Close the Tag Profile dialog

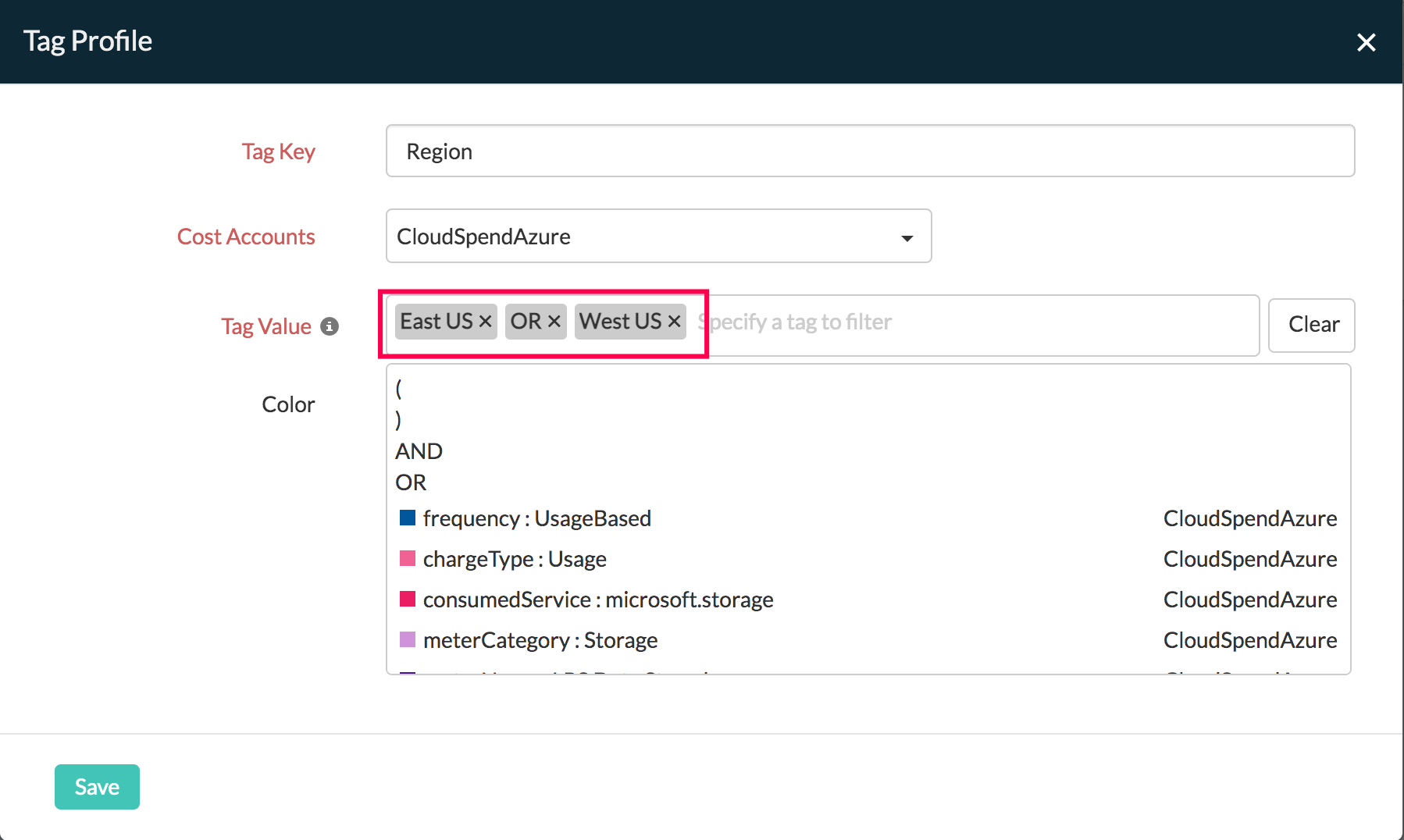pyautogui.click(x=1366, y=42)
